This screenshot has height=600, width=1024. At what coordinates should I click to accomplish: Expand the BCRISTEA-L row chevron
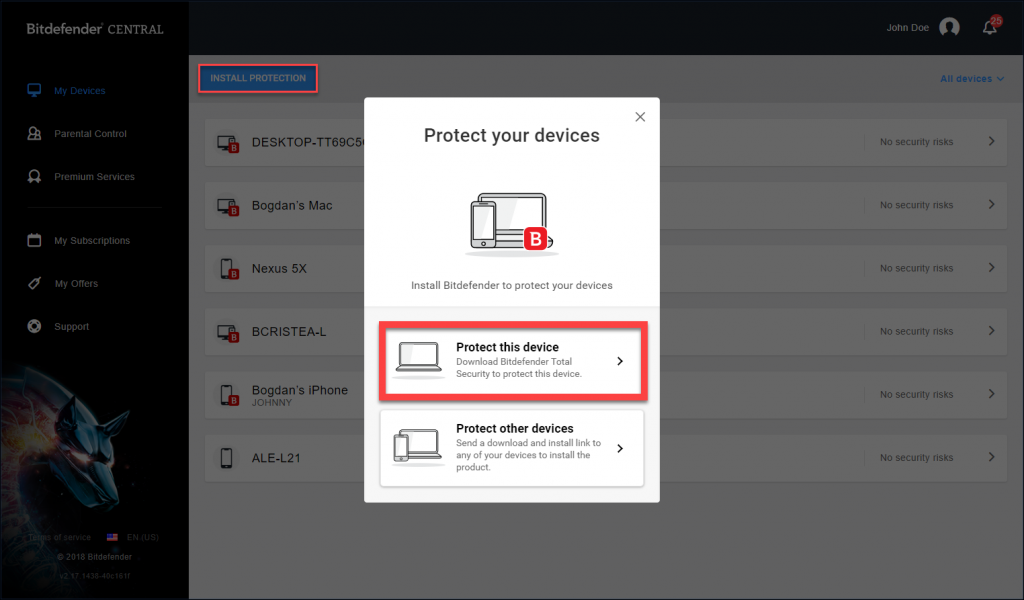[x=991, y=331]
